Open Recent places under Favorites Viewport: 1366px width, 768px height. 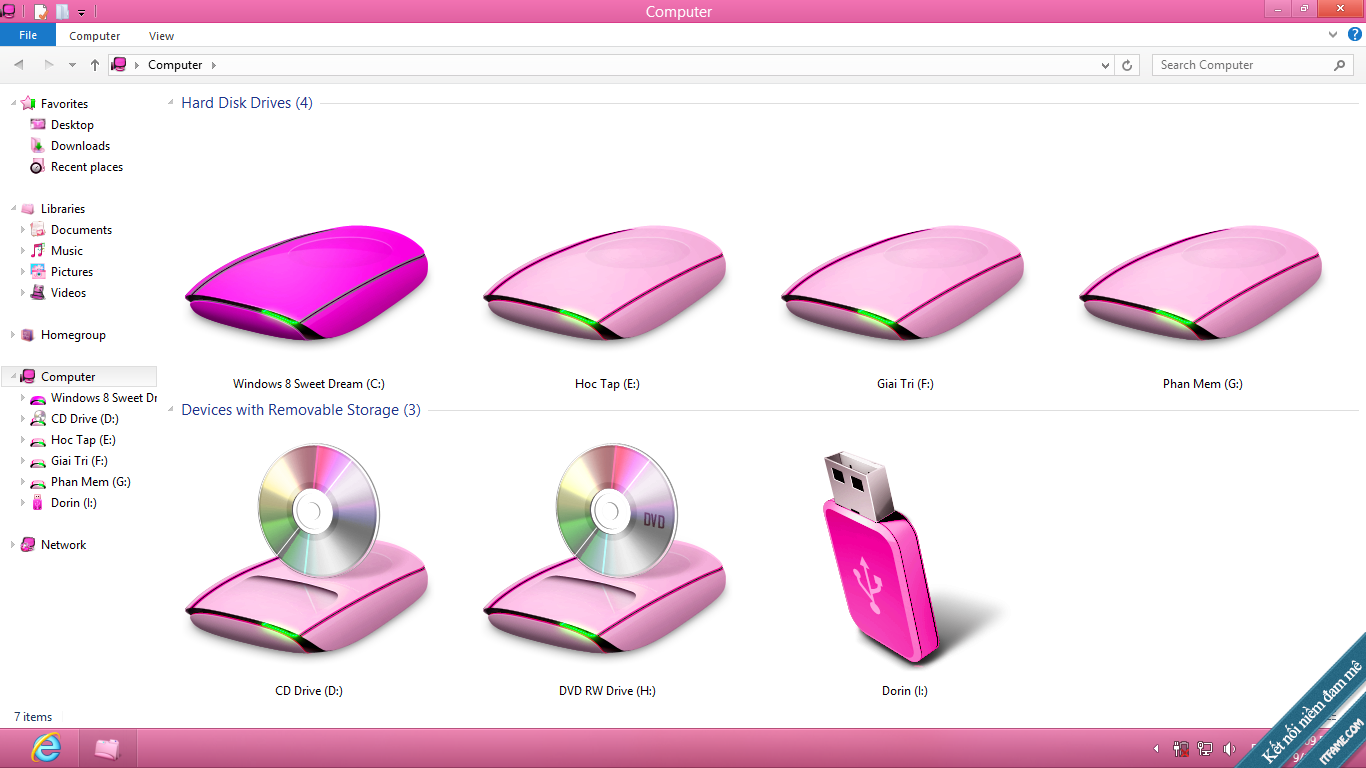(86, 167)
